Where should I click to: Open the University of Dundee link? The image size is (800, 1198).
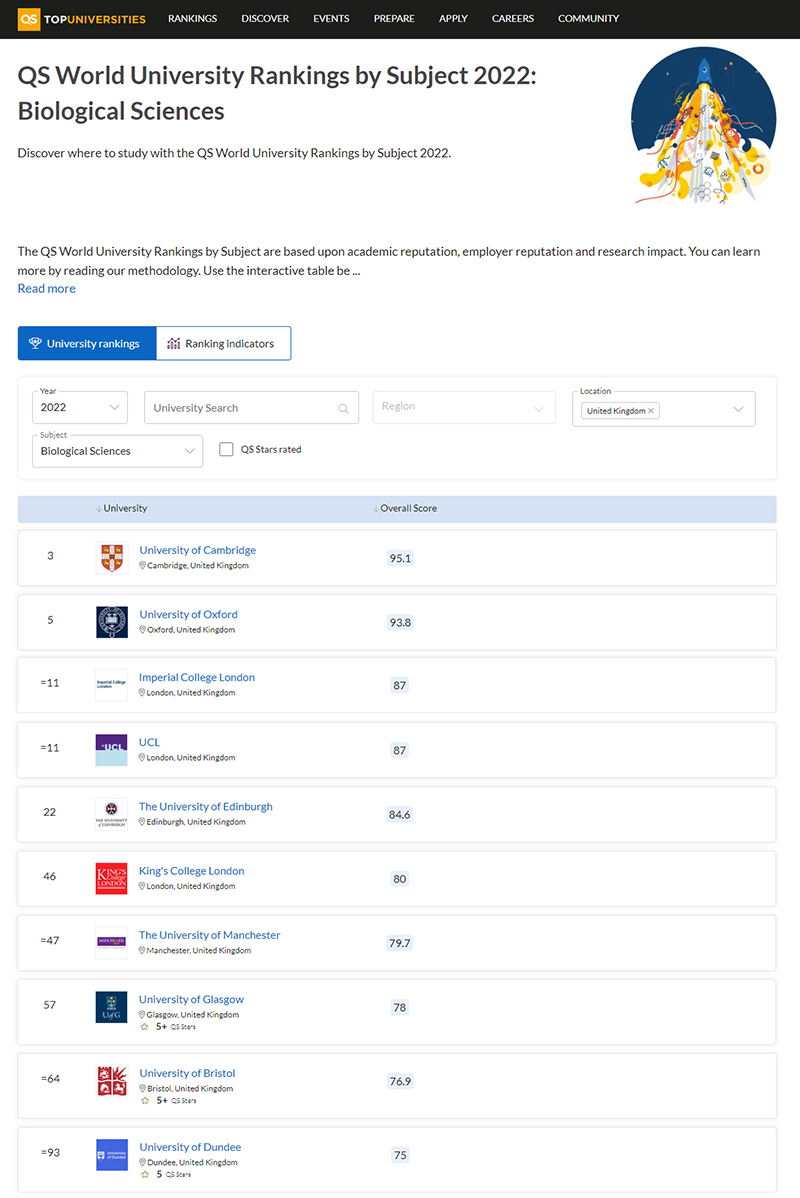click(190, 1147)
